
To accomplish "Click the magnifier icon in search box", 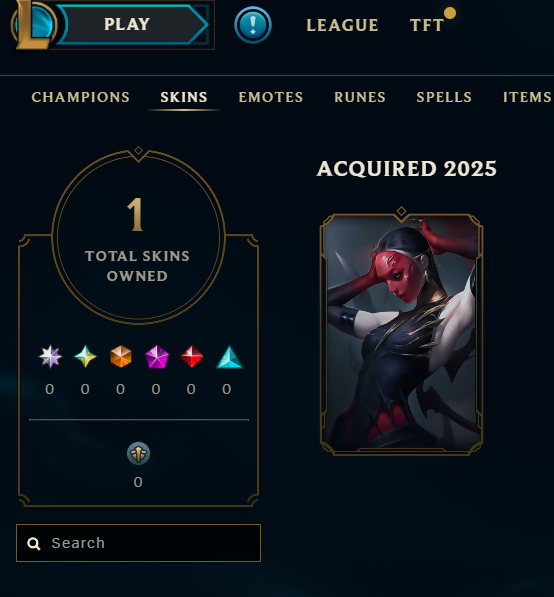I will 34,544.
